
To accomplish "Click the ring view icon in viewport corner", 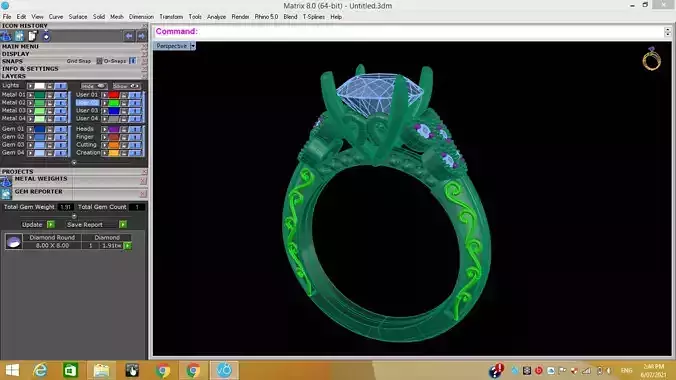I will click(651, 59).
